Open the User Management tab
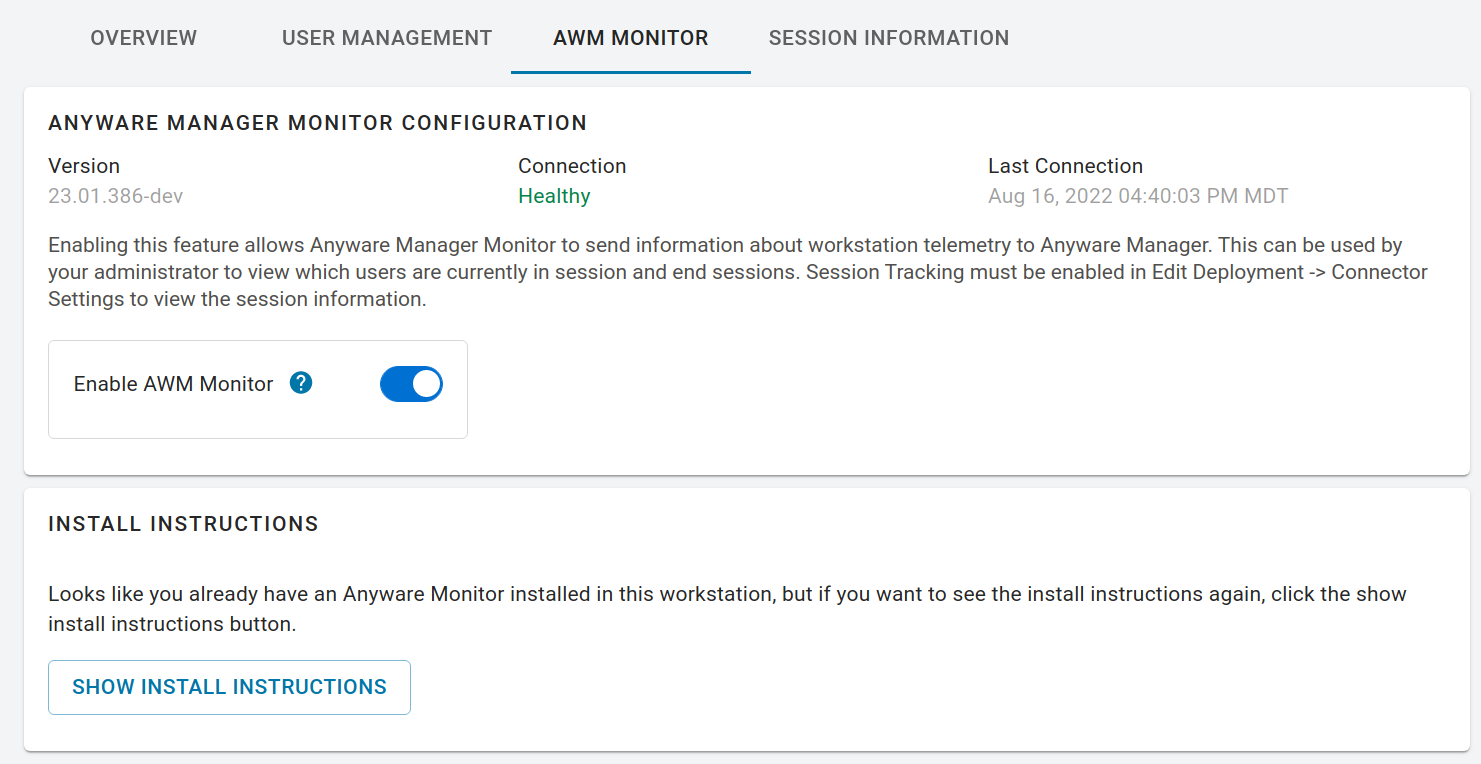This screenshot has width=1481, height=764. pyautogui.click(x=387, y=38)
